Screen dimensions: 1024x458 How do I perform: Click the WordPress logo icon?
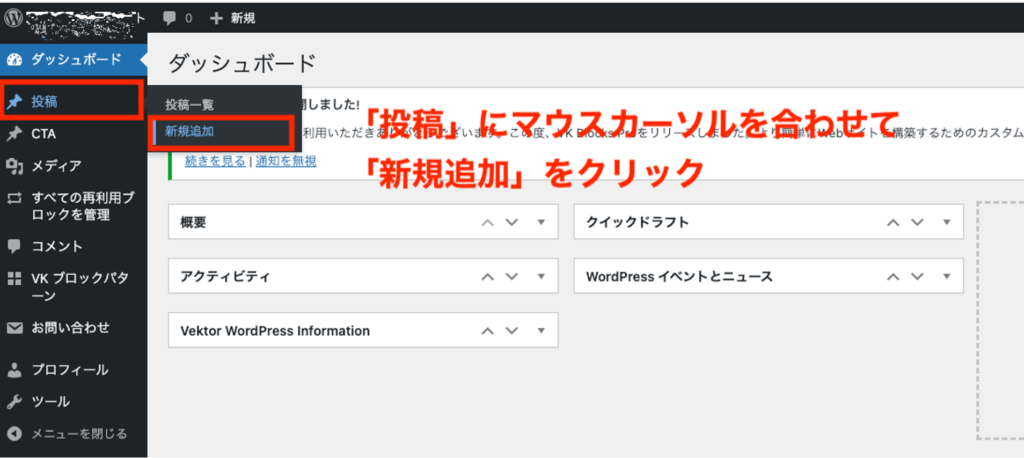(12, 18)
